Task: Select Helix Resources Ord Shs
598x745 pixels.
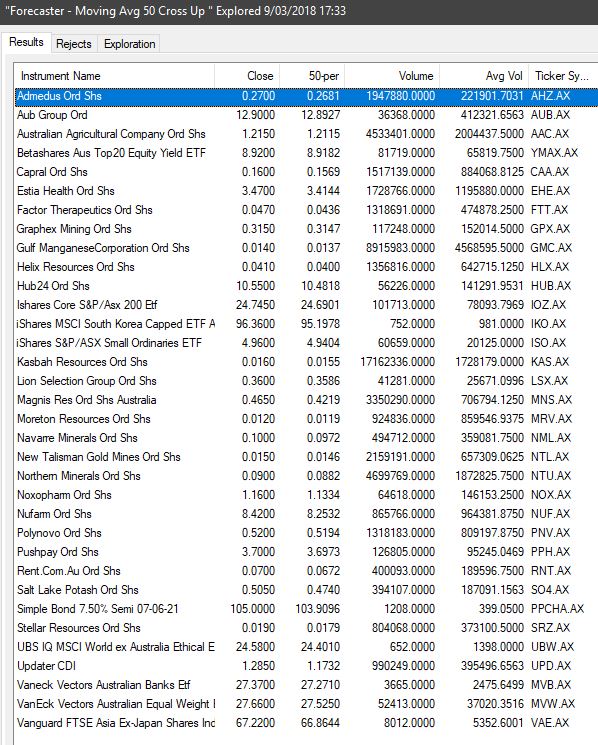Action: point(306,267)
